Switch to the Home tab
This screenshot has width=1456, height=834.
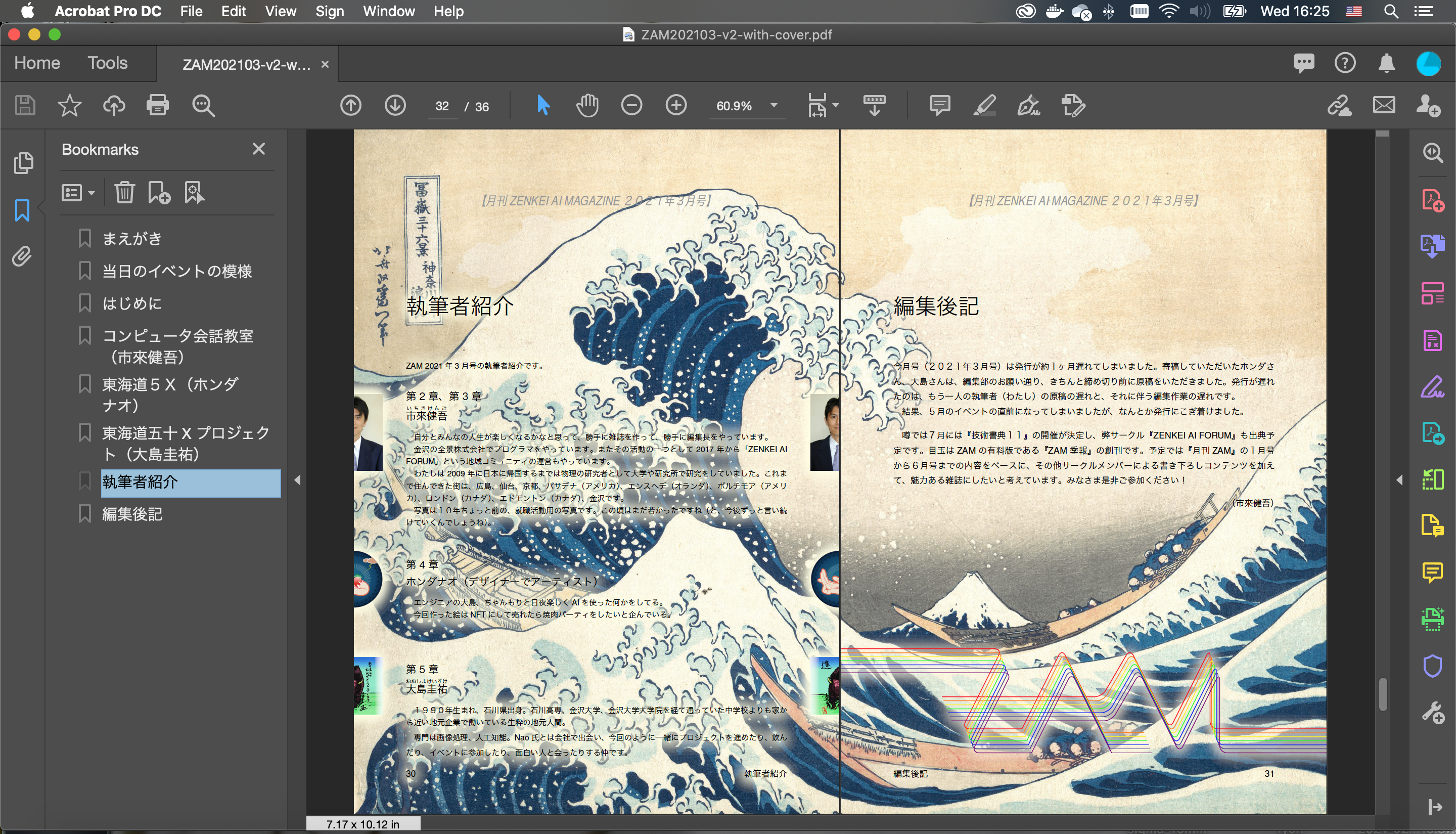(x=37, y=63)
